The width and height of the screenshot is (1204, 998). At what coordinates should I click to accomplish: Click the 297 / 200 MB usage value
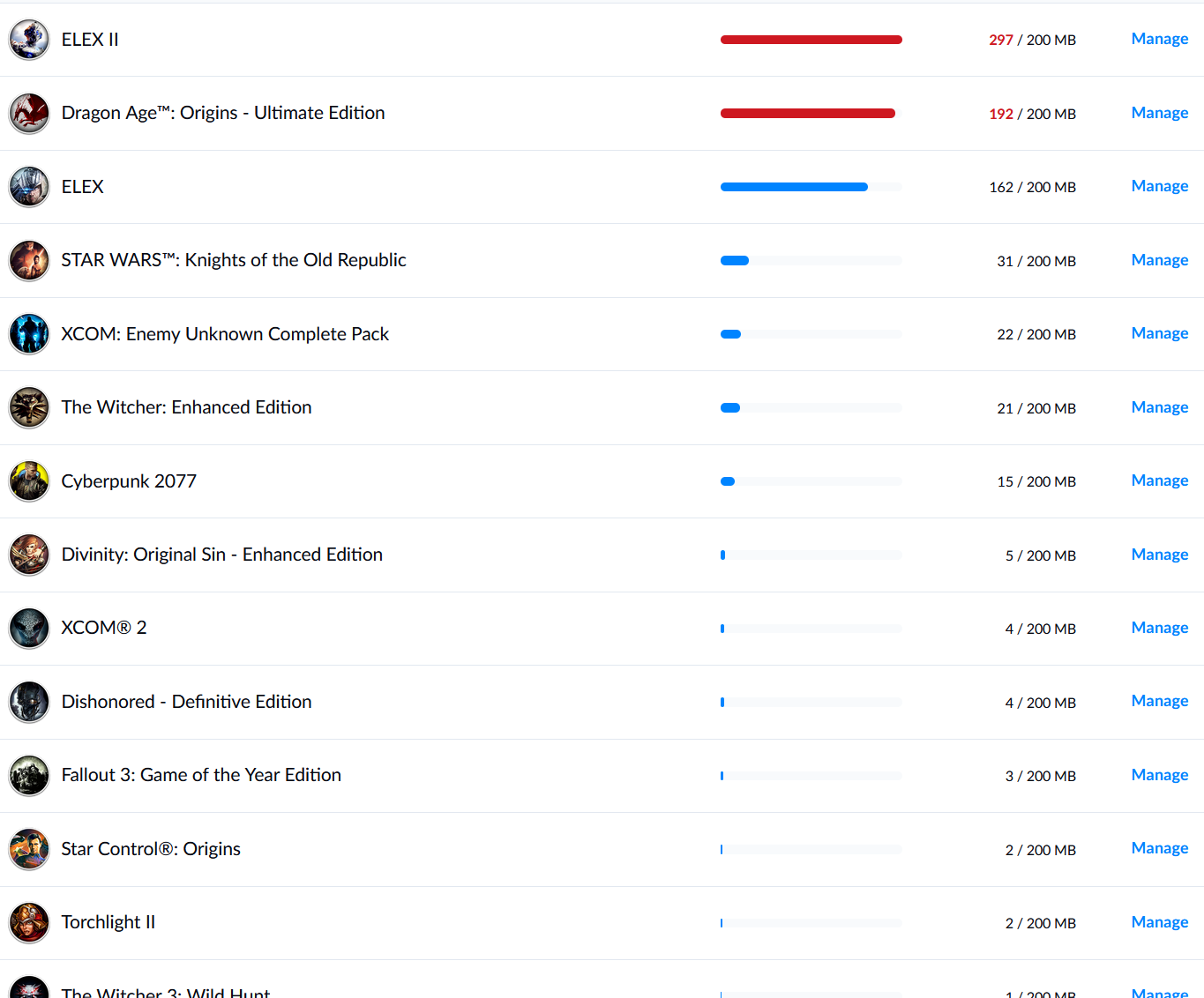(1032, 41)
